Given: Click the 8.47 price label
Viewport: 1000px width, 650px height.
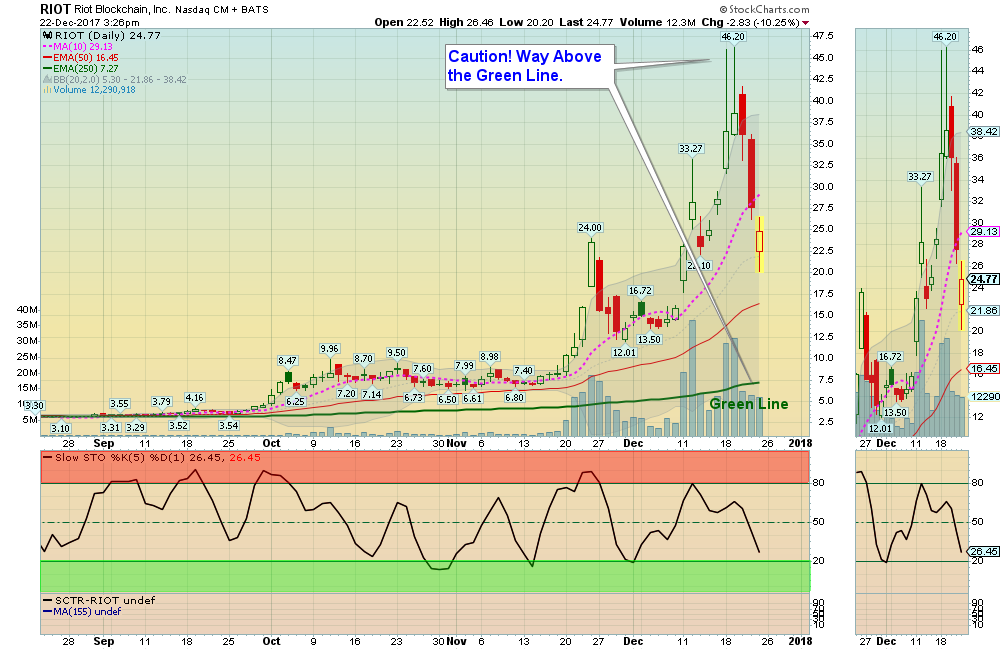Looking at the screenshot, I should (288, 360).
